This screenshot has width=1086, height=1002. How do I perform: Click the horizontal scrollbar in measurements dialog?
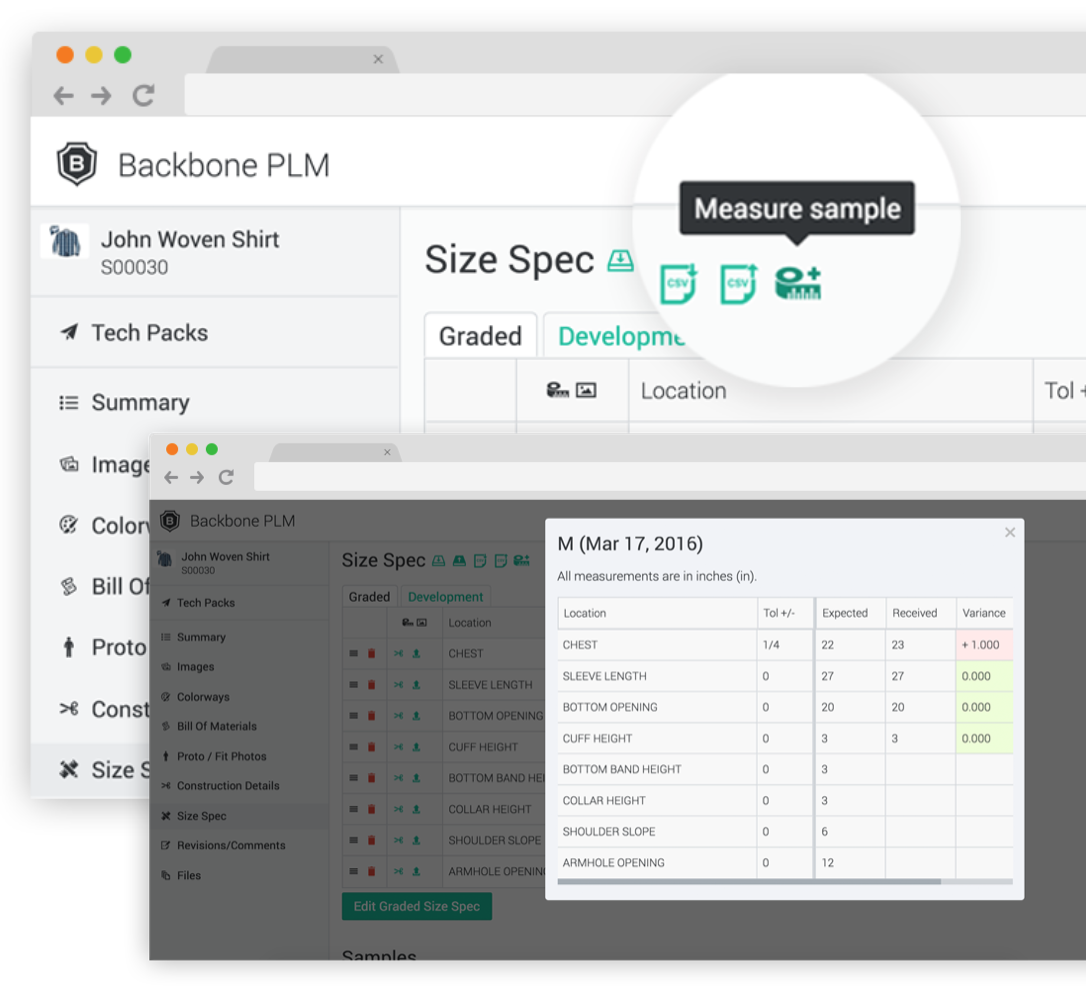pyautogui.click(x=749, y=882)
